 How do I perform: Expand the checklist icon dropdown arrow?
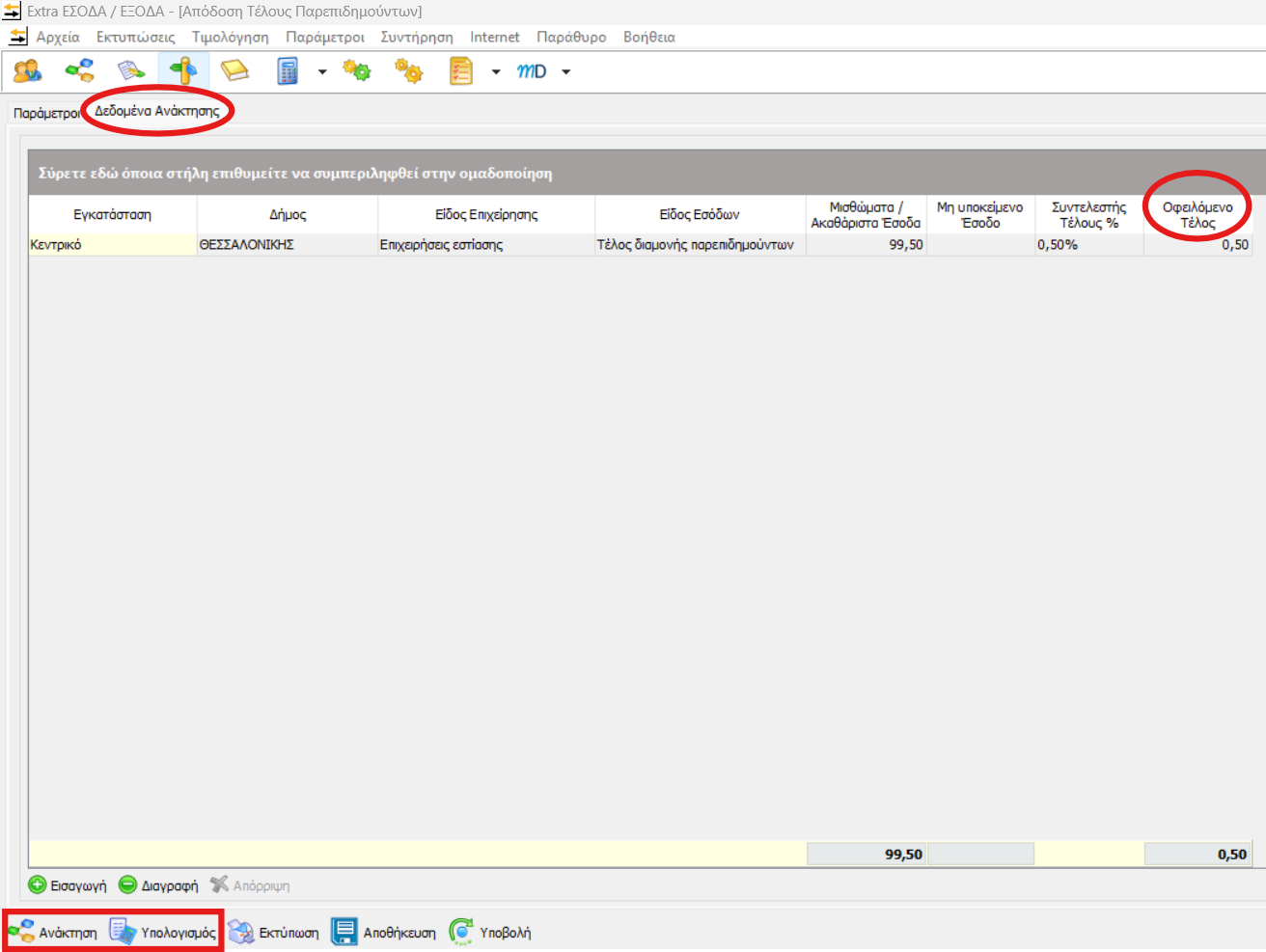pyautogui.click(x=496, y=71)
